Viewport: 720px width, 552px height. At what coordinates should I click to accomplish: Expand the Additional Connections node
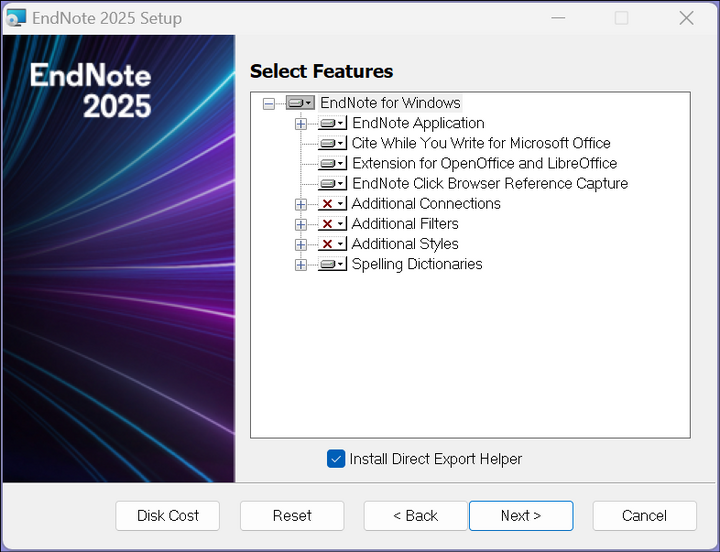(301, 204)
